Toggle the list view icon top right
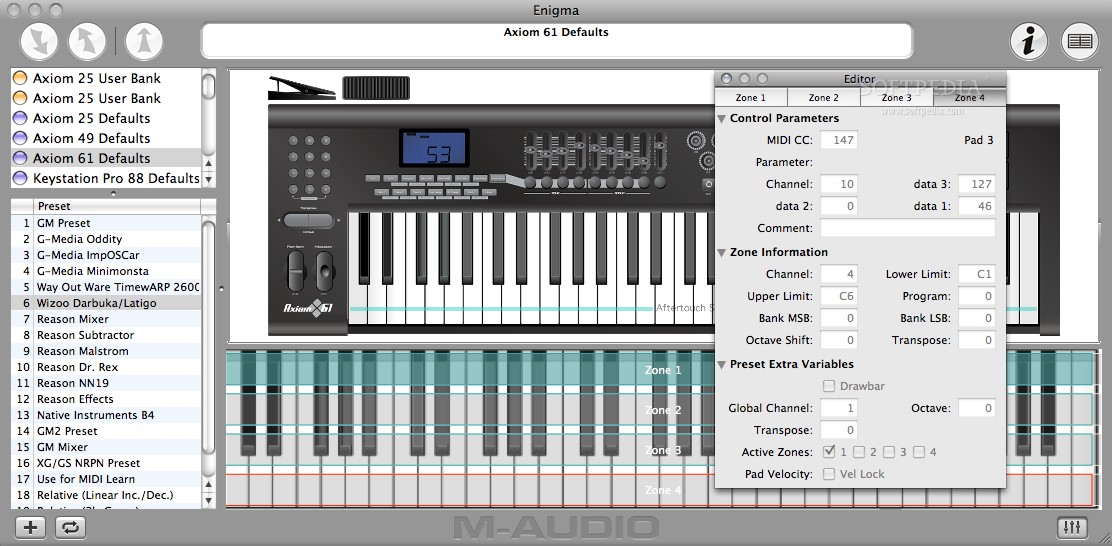Viewport: 1112px width, 546px height. (x=1080, y=41)
